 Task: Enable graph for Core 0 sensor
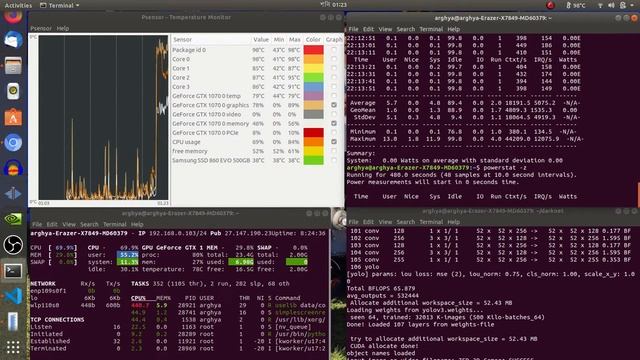coord(334,59)
